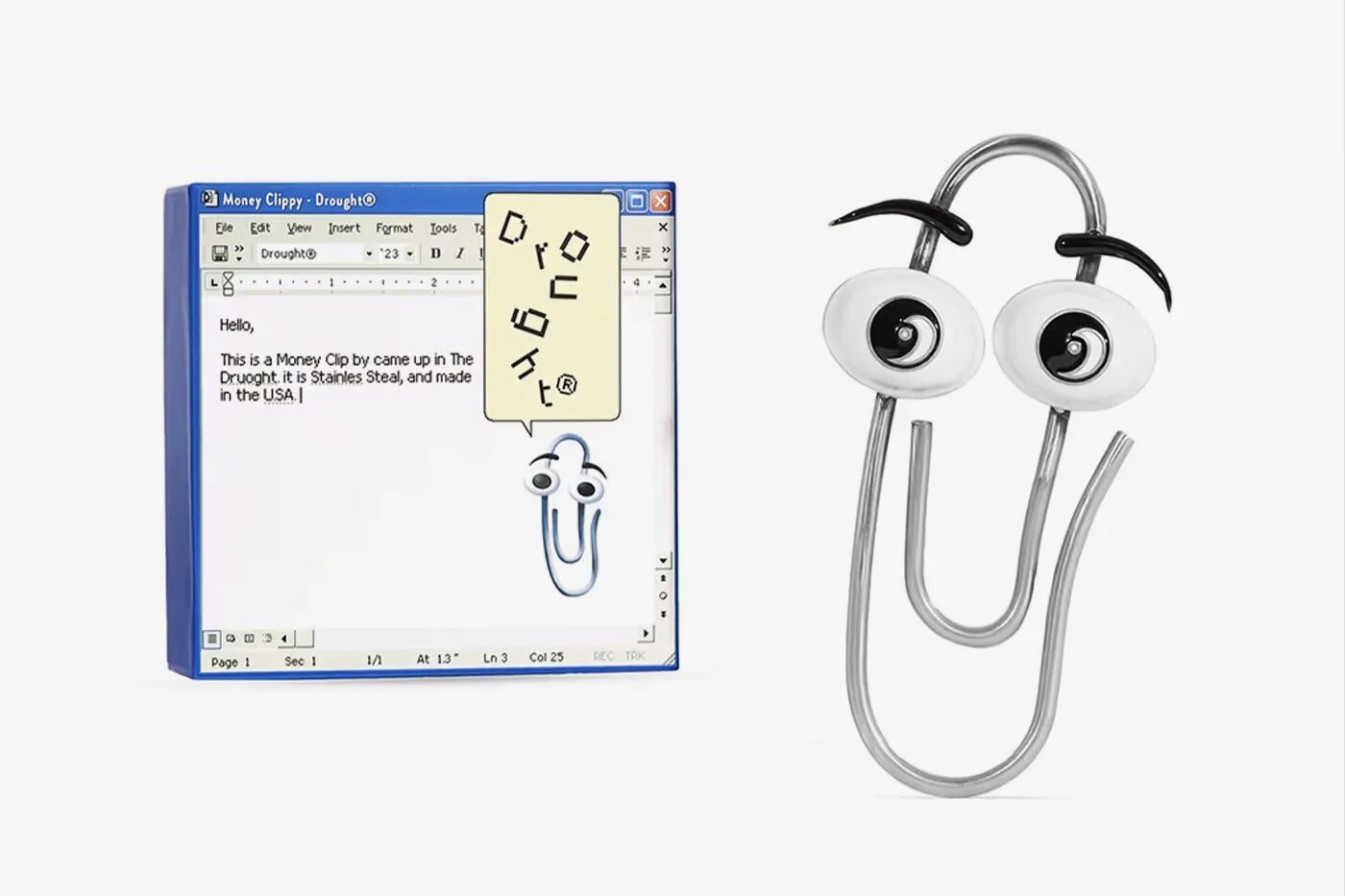
Task: Open the File menu
Action: point(224,228)
